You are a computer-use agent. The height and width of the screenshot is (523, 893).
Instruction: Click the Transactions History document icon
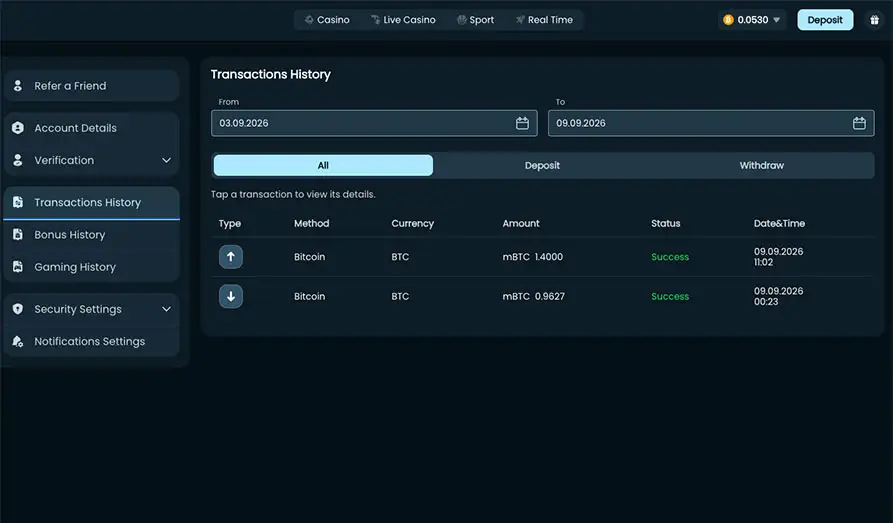click(x=18, y=202)
